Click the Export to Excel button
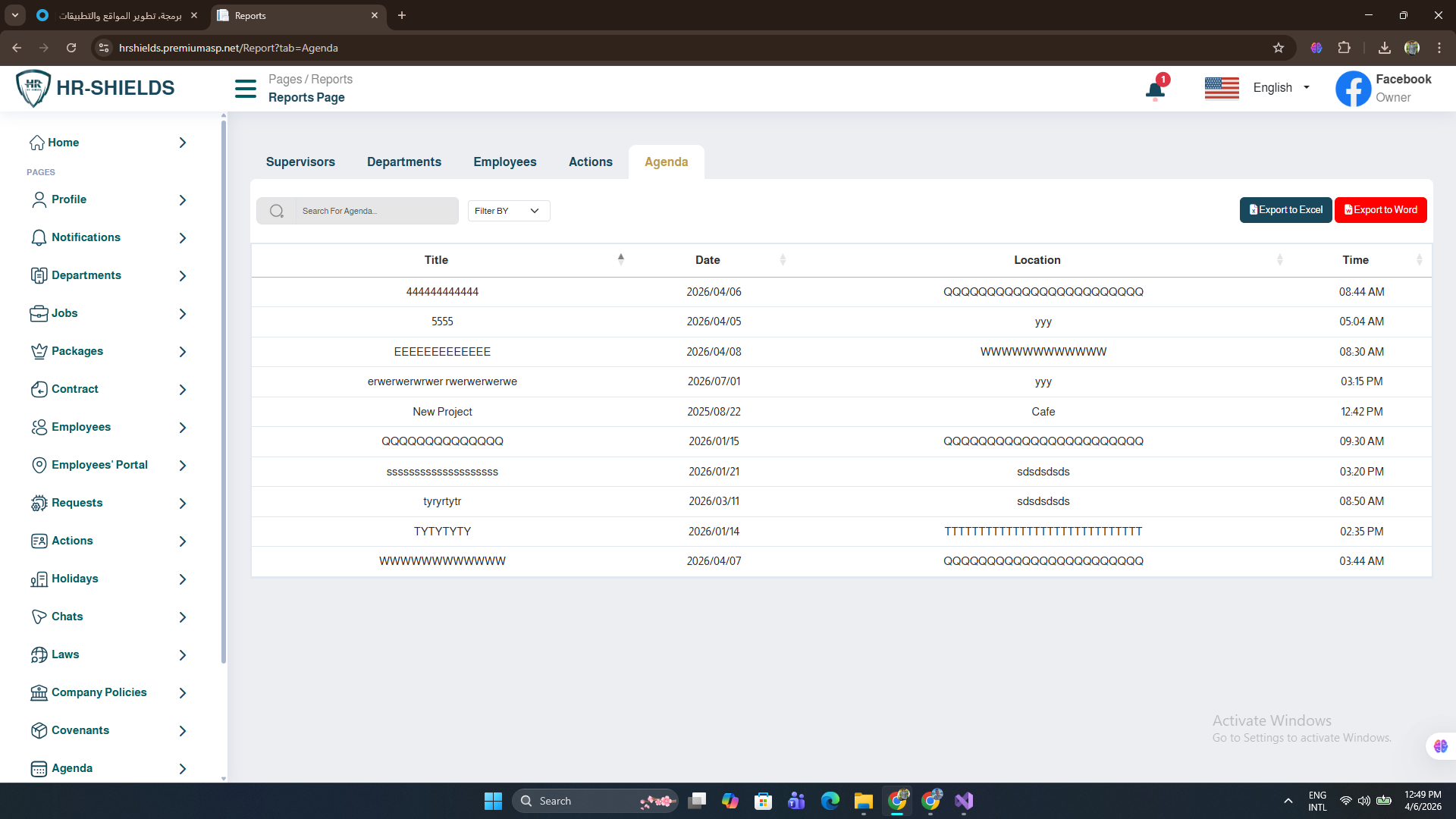This screenshot has height=819, width=1456. tap(1285, 210)
